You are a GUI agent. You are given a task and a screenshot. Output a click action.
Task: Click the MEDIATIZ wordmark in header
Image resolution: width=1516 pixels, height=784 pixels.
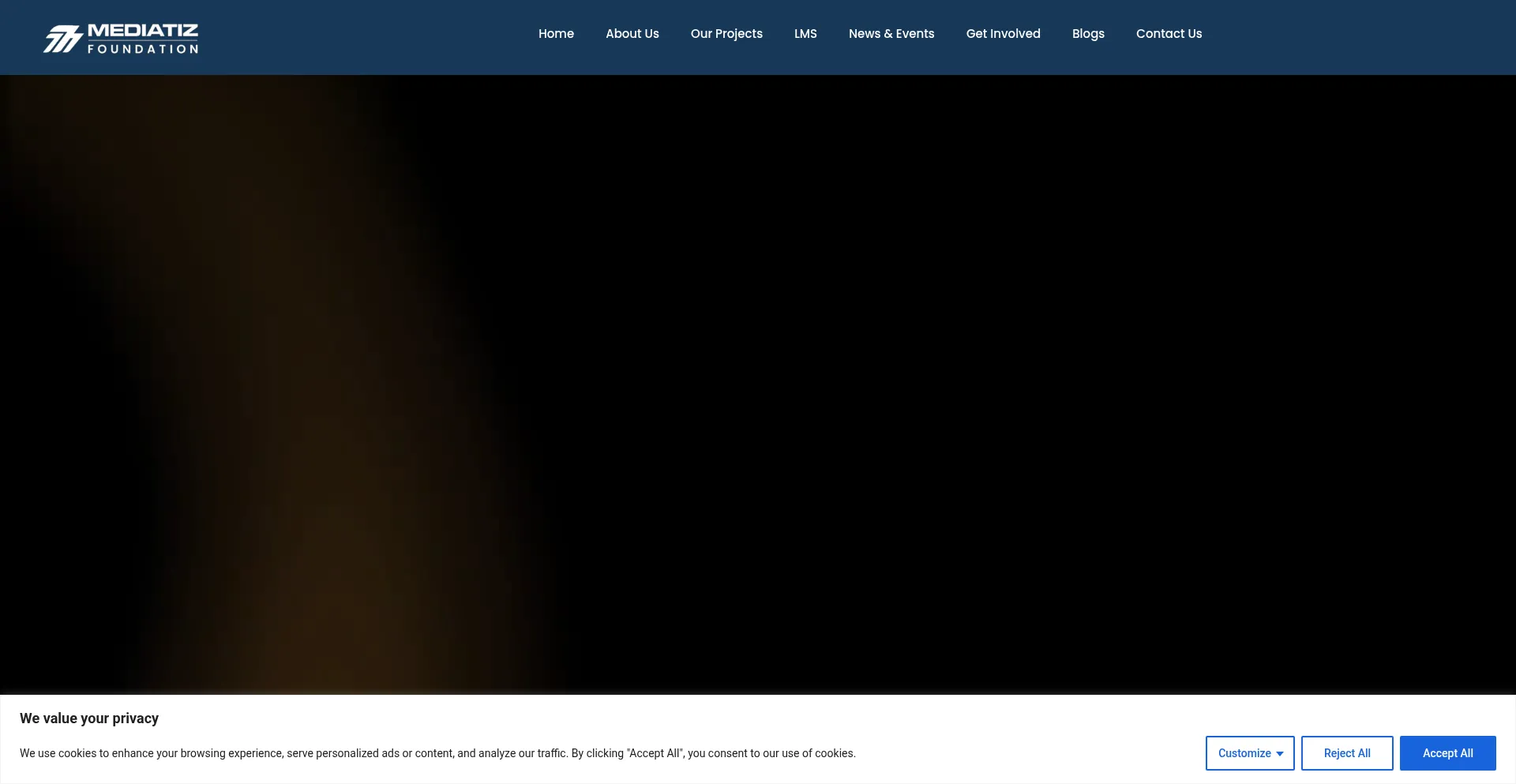(x=143, y=31)
